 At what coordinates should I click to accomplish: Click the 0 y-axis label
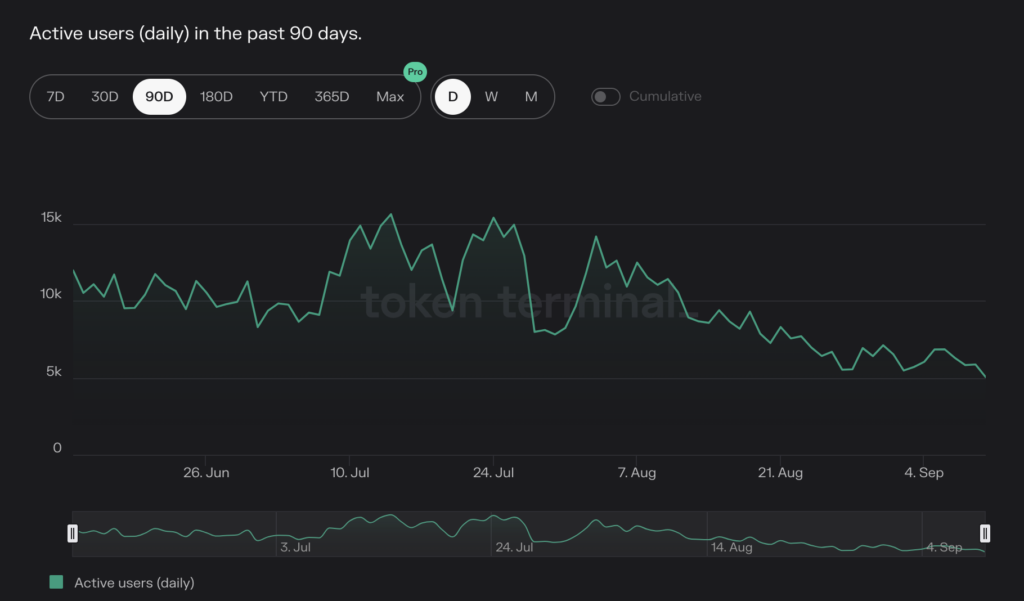click(x=57, y=448)
